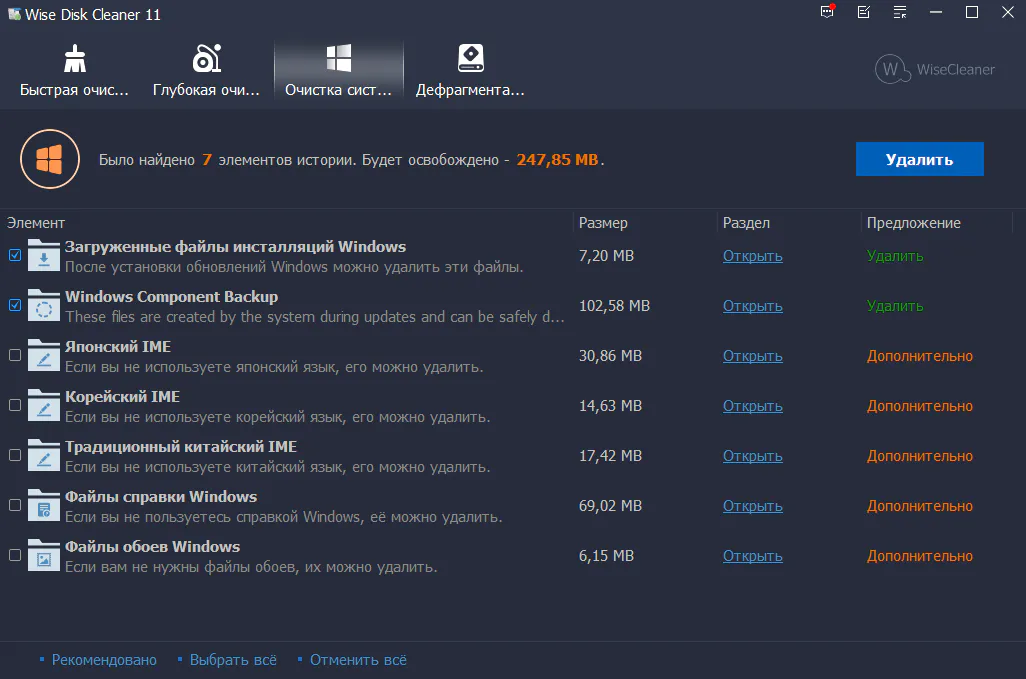Screen dimensions: 1026x679
Task: Click the 247,85 MB total freed text
Action: 557,160
